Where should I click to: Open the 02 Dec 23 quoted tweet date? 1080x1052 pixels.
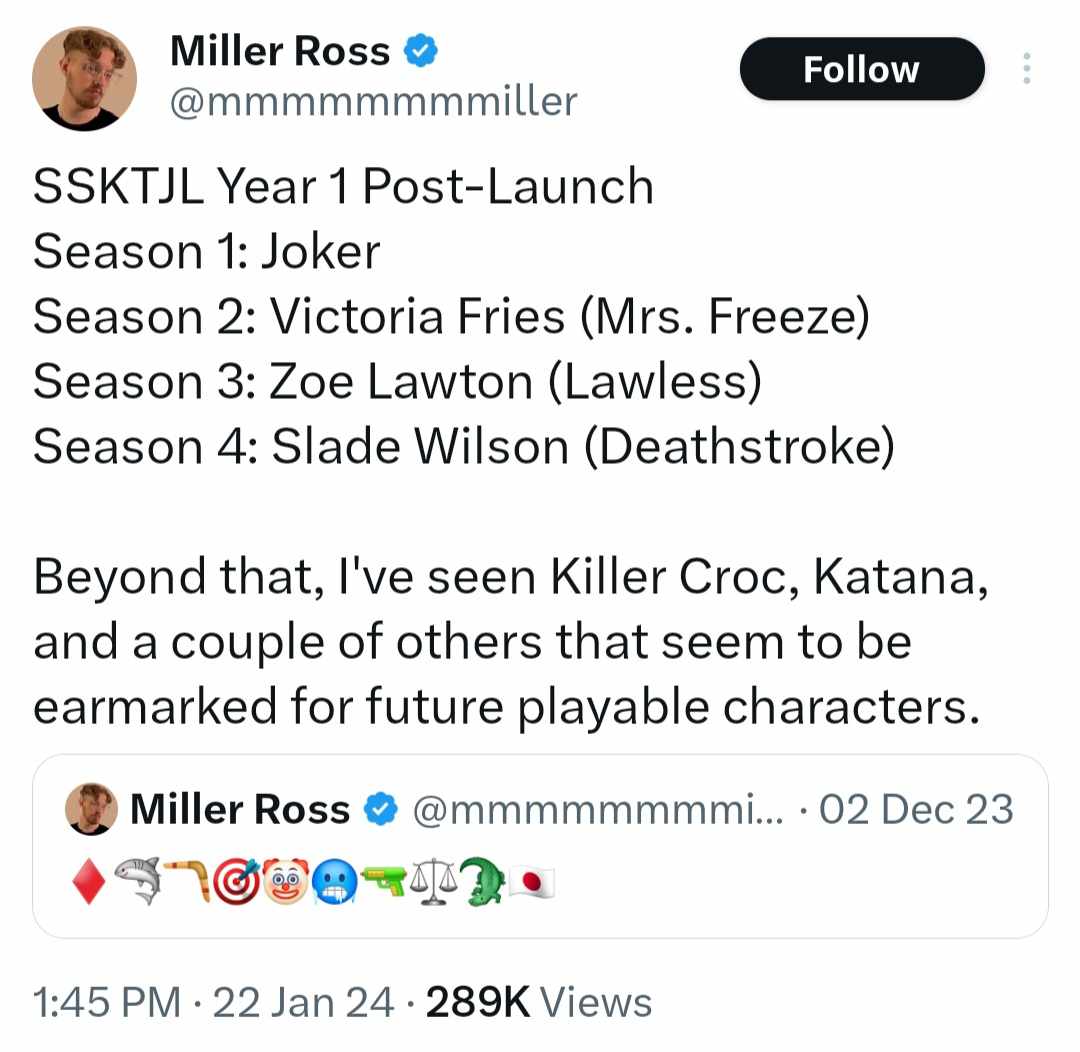(x=916, y=809)
